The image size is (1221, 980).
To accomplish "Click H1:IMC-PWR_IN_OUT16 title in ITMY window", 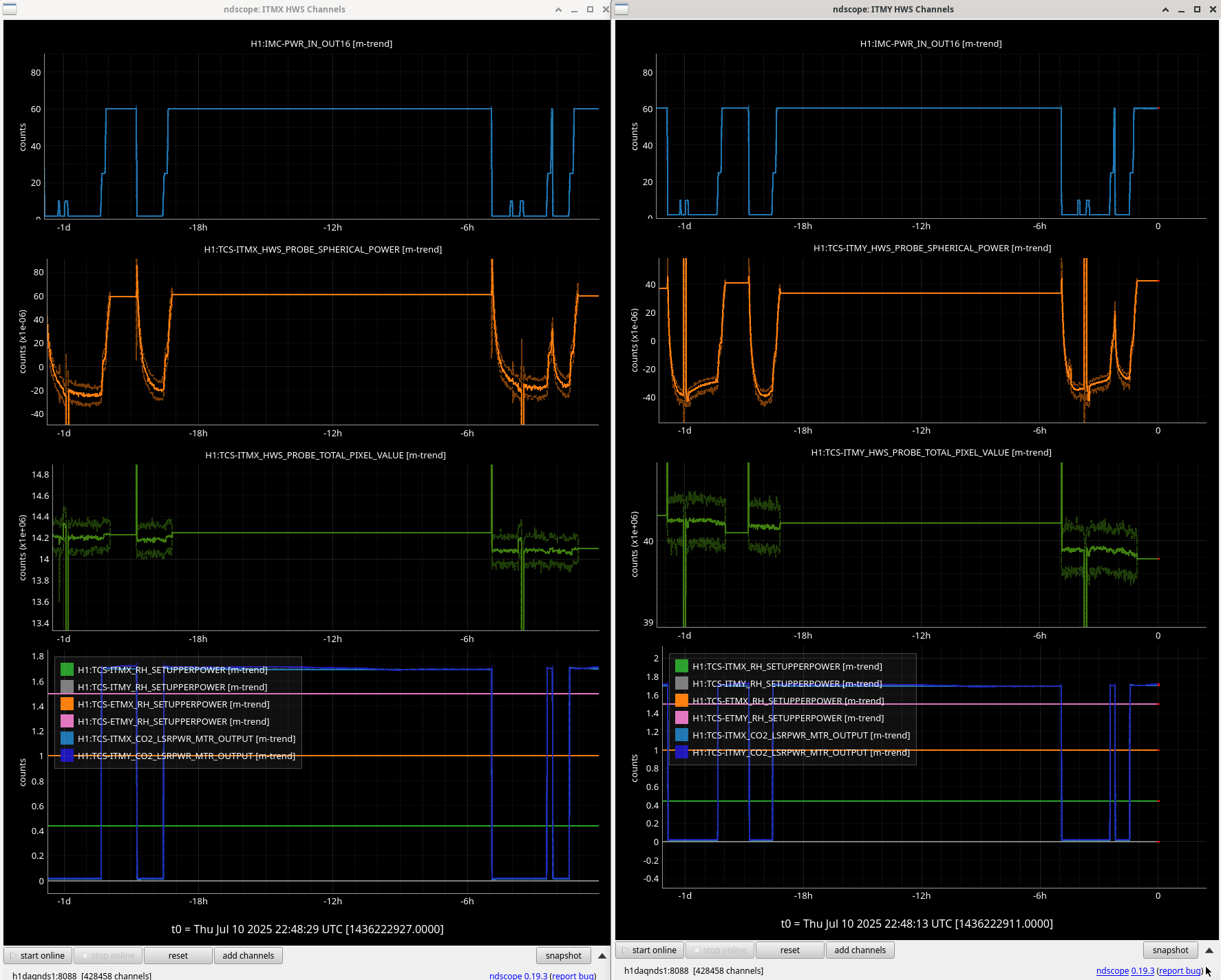I will [931, 43].
